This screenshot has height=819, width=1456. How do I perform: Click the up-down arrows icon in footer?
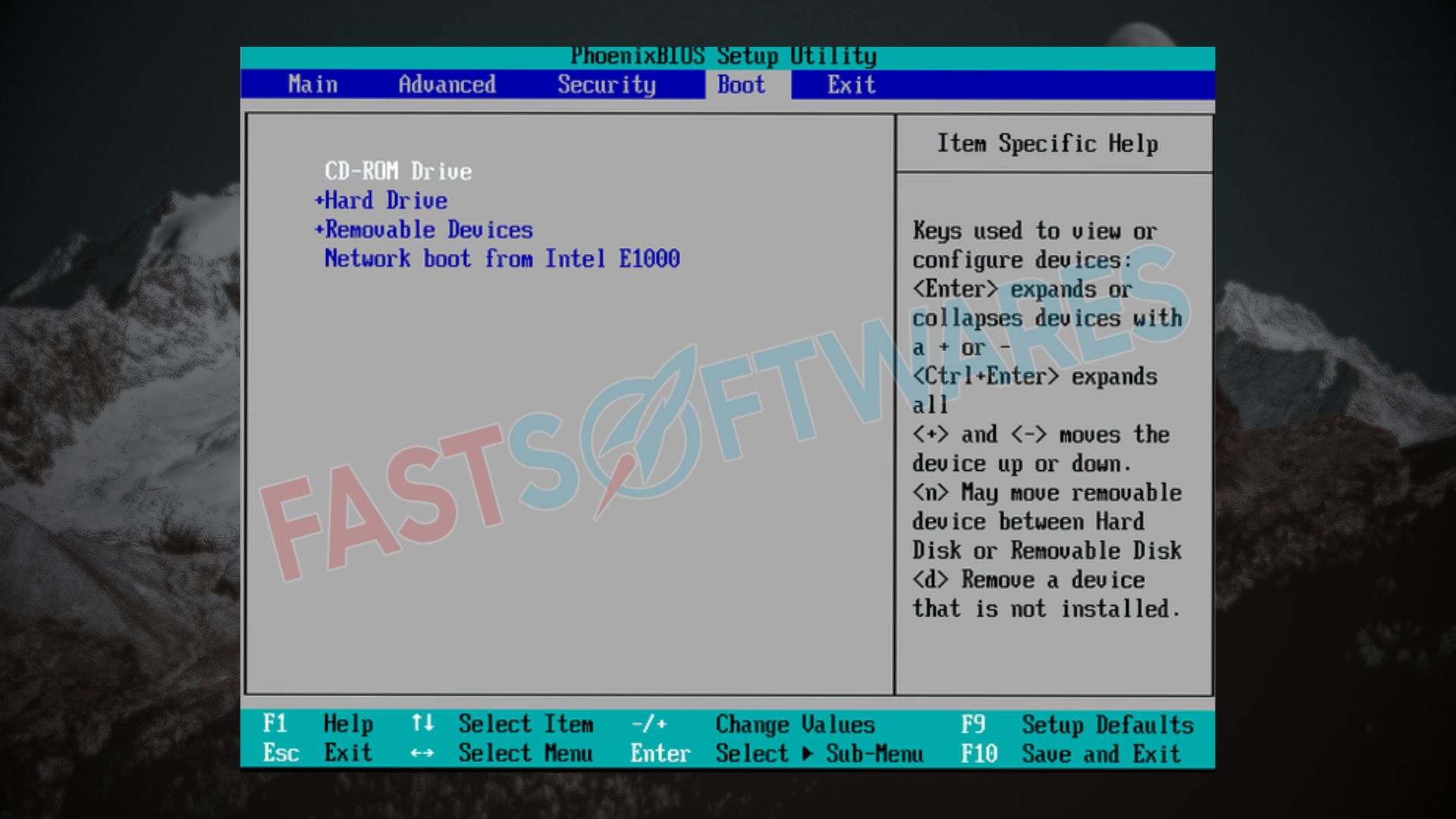pos(422,723)
